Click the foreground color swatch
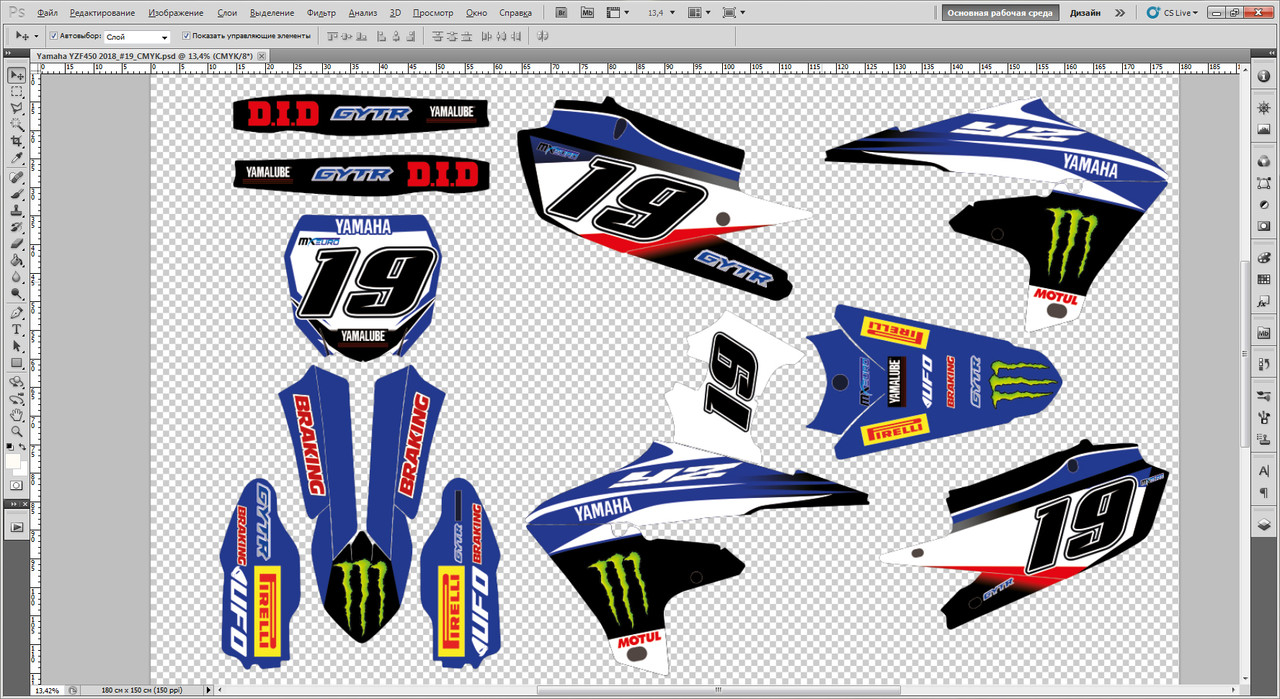The width and height of the screenshot is (1280, 699). click(x=12, y=461)
